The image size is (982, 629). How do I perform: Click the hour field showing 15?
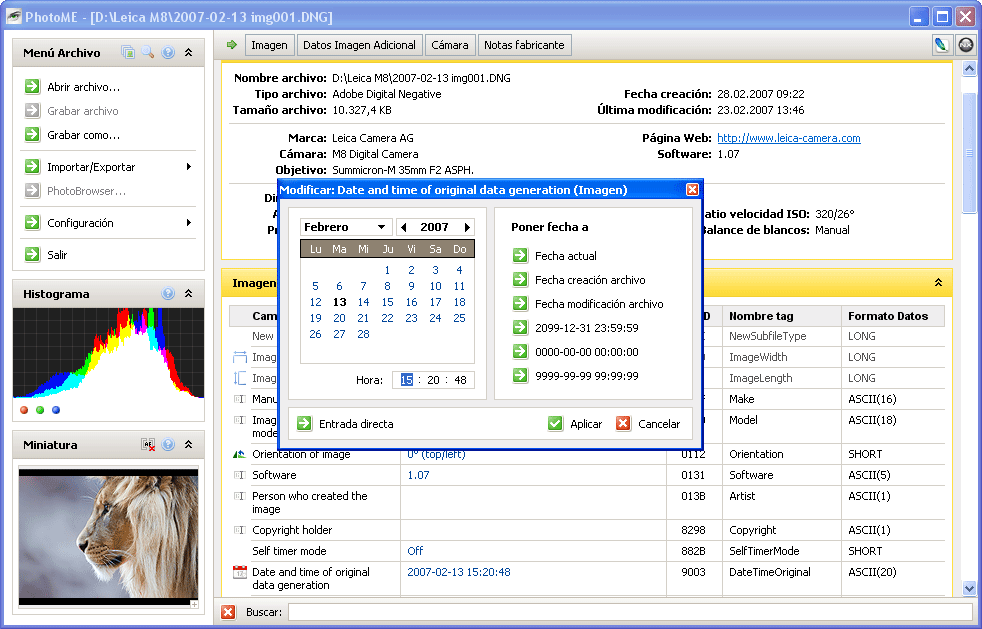406,380
